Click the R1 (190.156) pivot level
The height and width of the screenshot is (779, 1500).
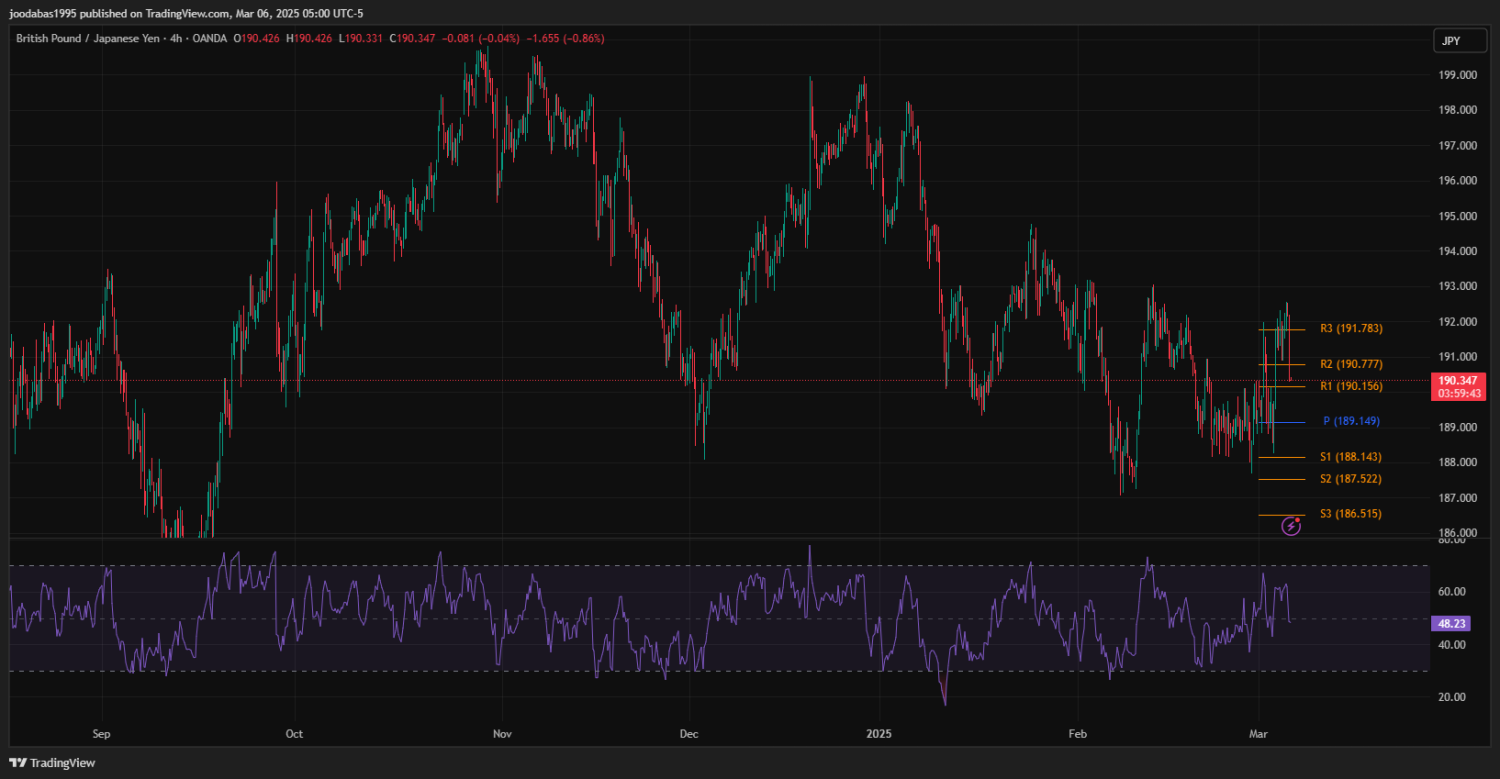[x=1351, y=386]
